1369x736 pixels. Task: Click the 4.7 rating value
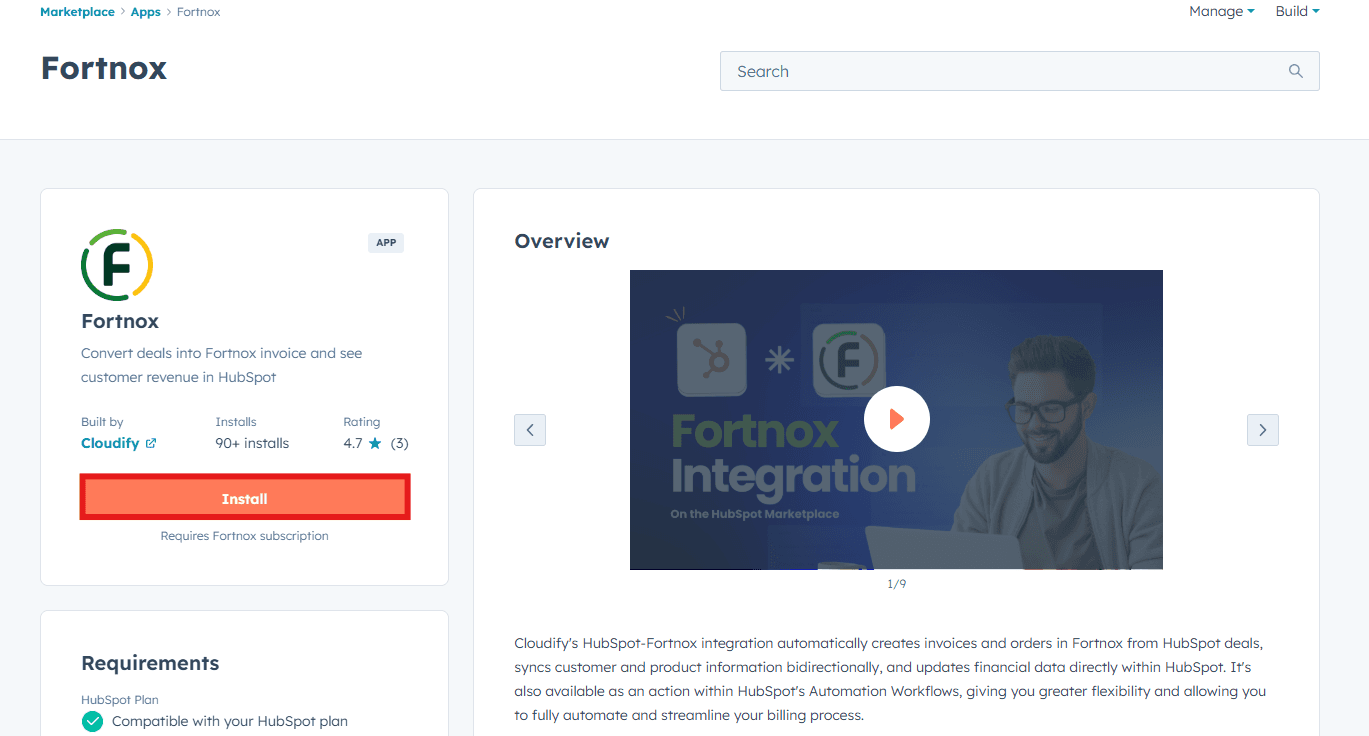coord(353,443)
